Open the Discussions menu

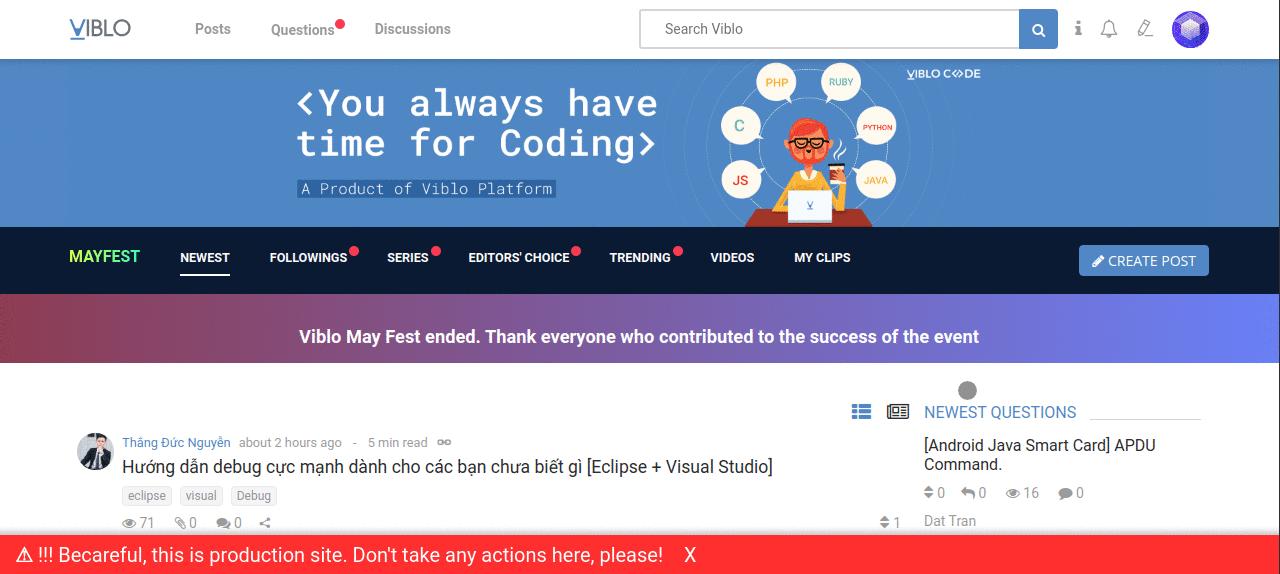pos(413,29)
